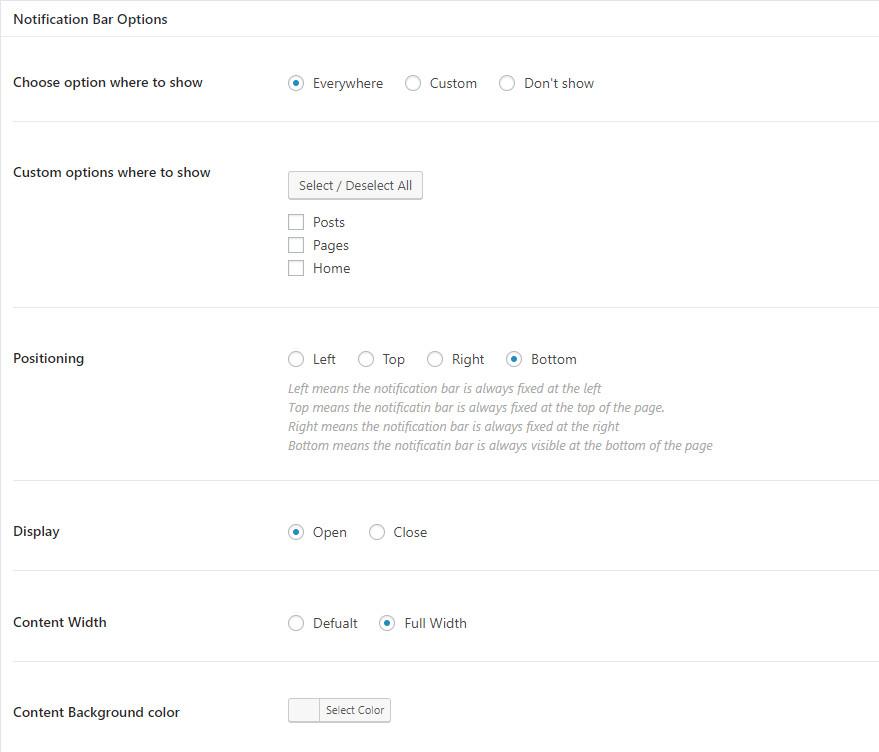Select the Everywhere radio option
The width and height of the screenshot is (879, 752).
click(296, 84)
